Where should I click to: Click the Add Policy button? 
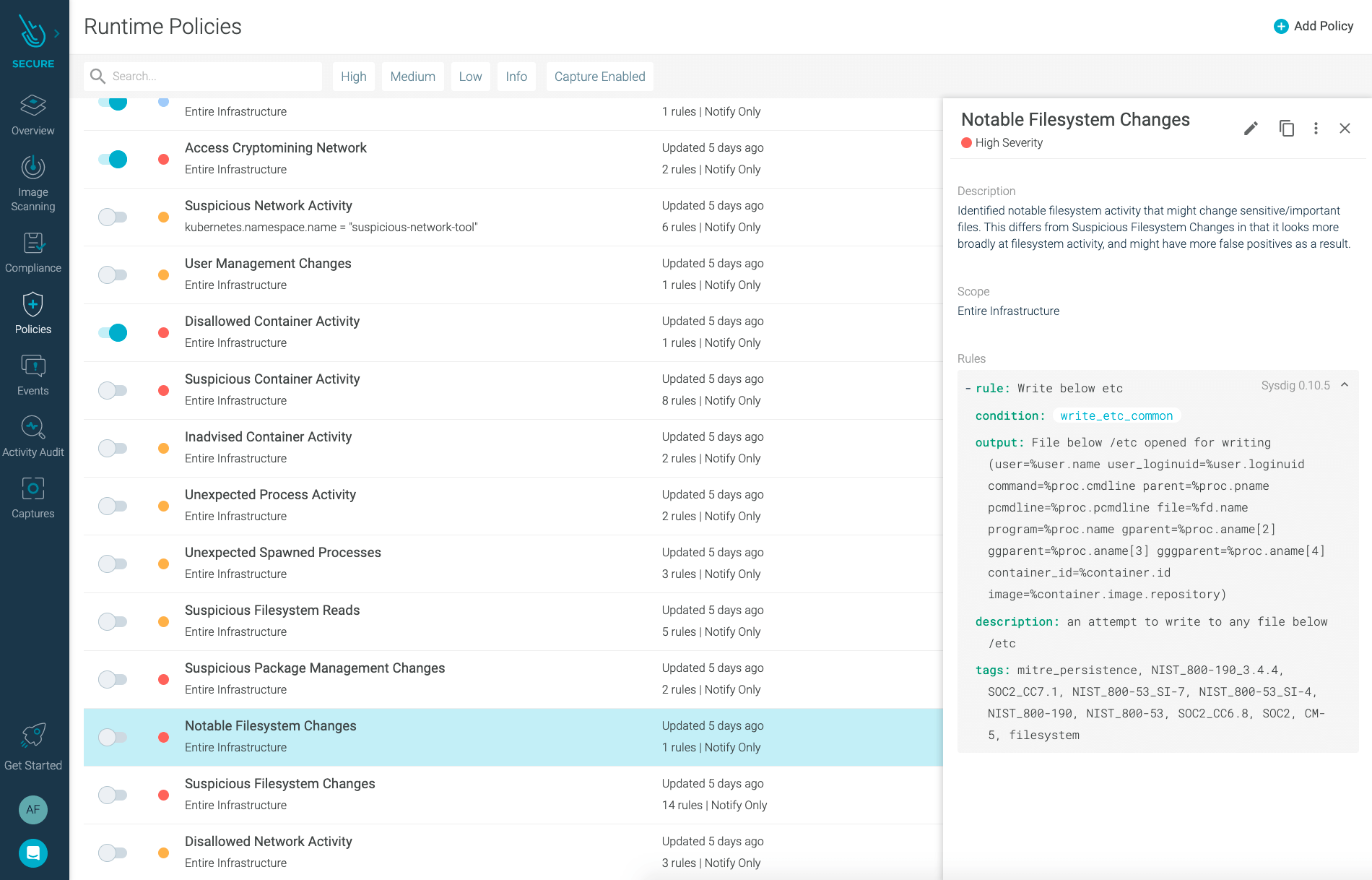coord(1314,25)
